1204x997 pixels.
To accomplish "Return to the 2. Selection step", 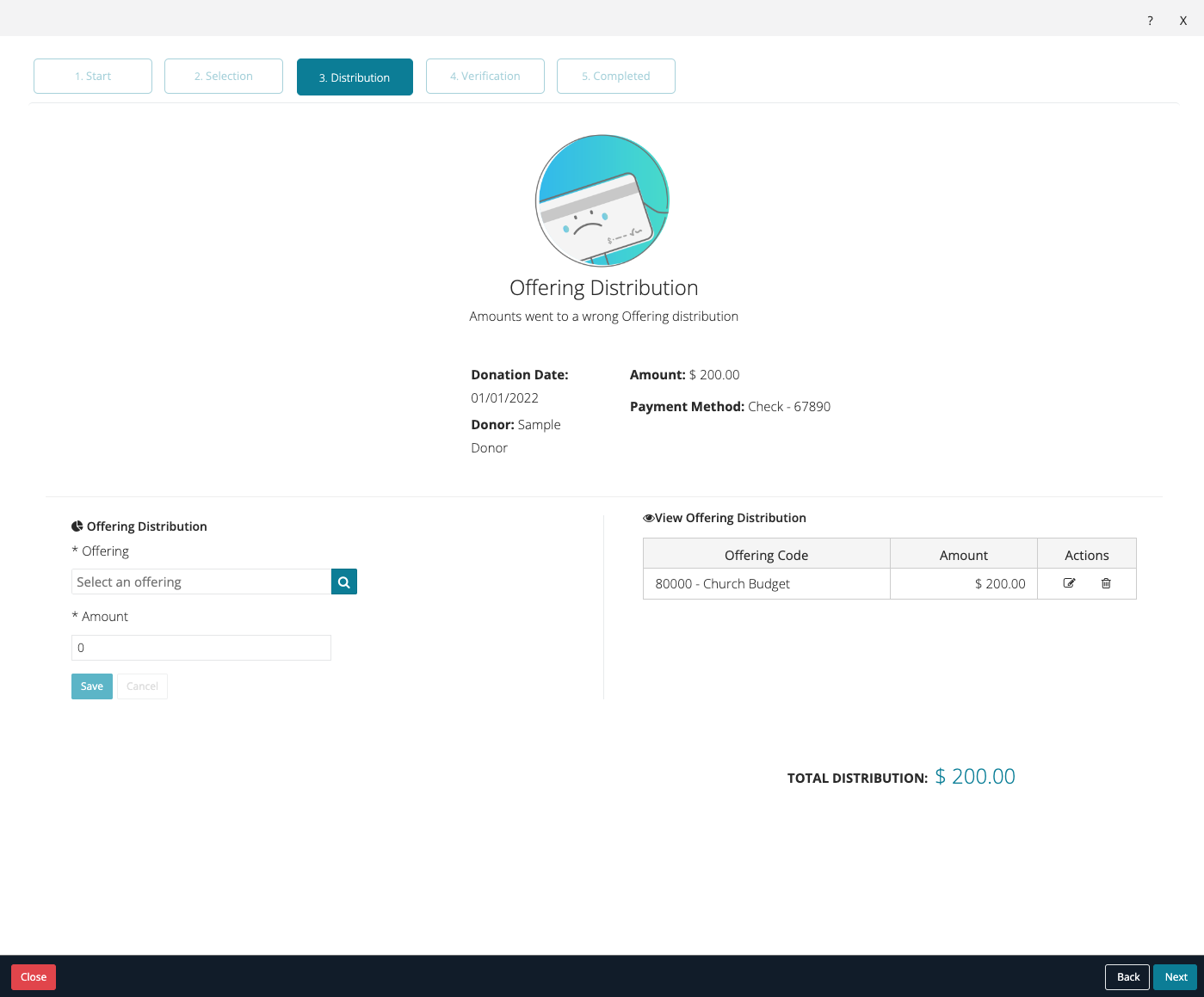I will point(223,76).
